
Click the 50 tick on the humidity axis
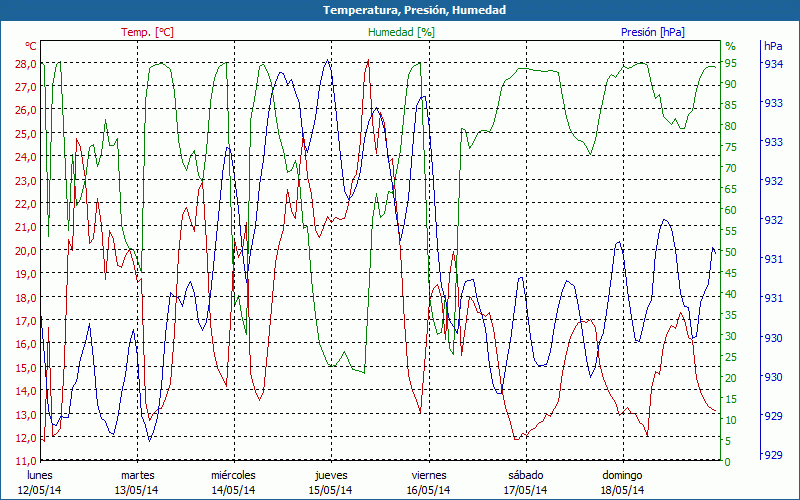730,252
